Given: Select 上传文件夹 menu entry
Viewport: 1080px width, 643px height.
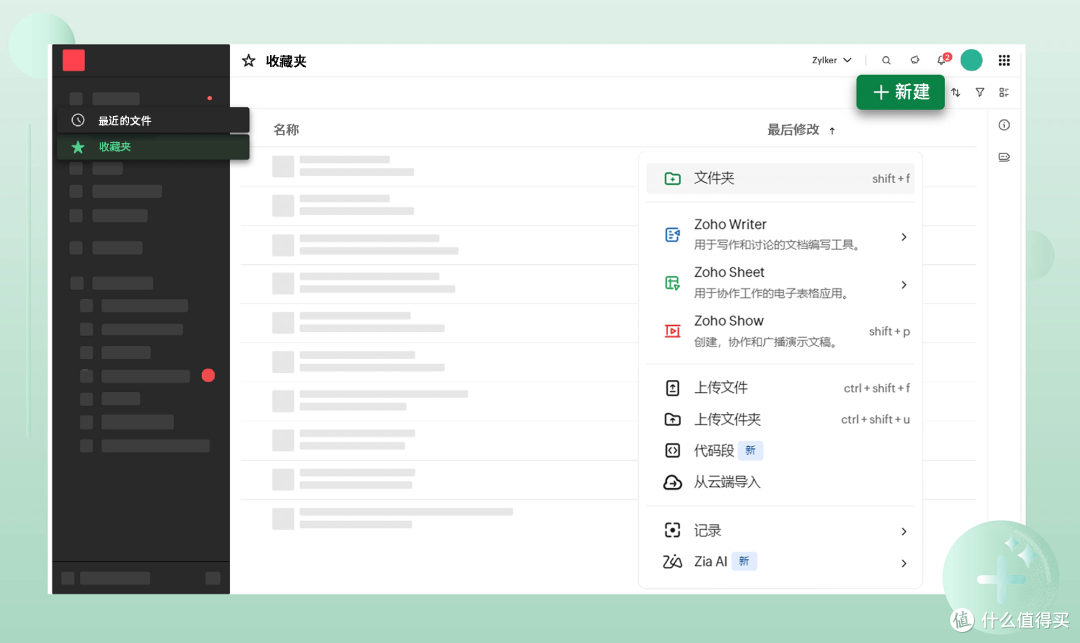Looking at the screenshot, I should coord(780,419).
